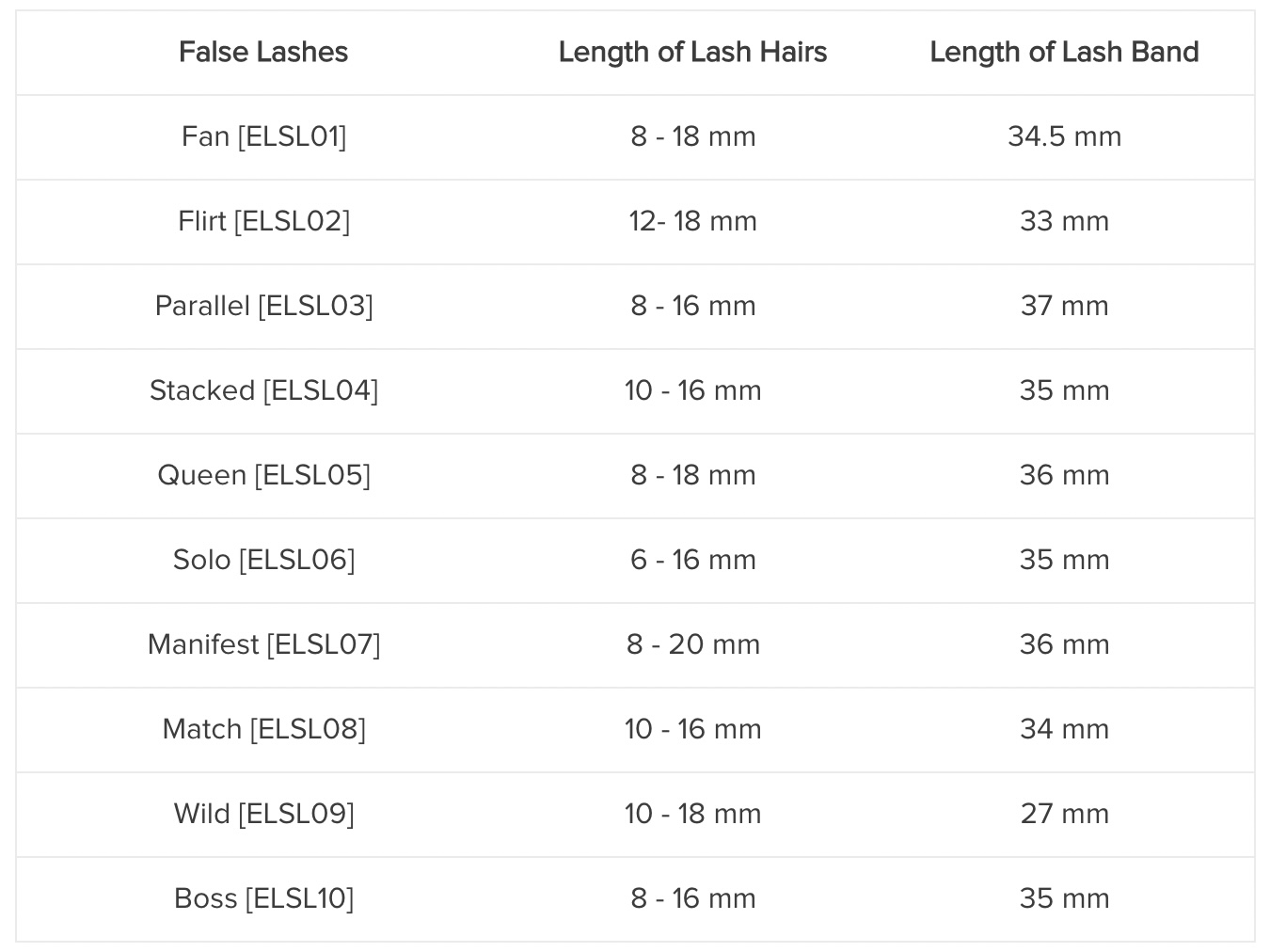Click the 8 - 20 mm hair length
Viewport: 1270px width, 952px height.
693,645
